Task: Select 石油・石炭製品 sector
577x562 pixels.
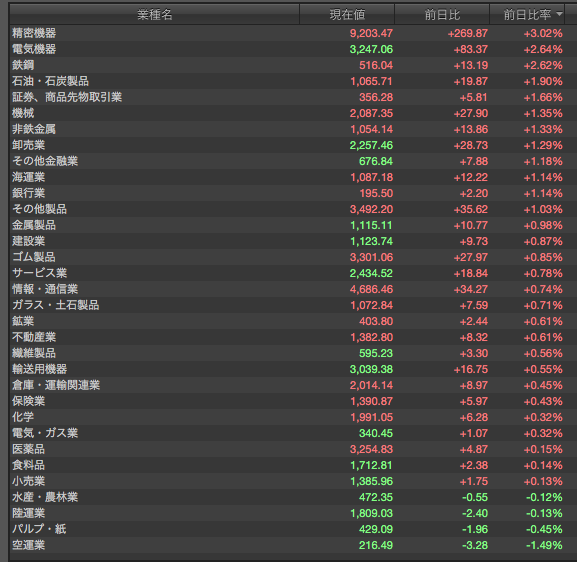Action: (293, 81)
